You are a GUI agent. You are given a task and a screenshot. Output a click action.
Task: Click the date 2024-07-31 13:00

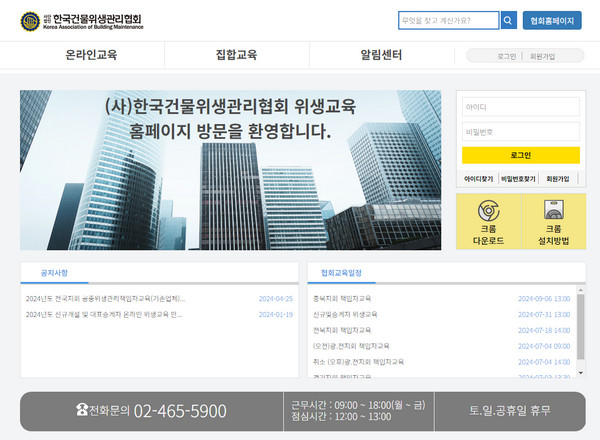click(544, 315)
